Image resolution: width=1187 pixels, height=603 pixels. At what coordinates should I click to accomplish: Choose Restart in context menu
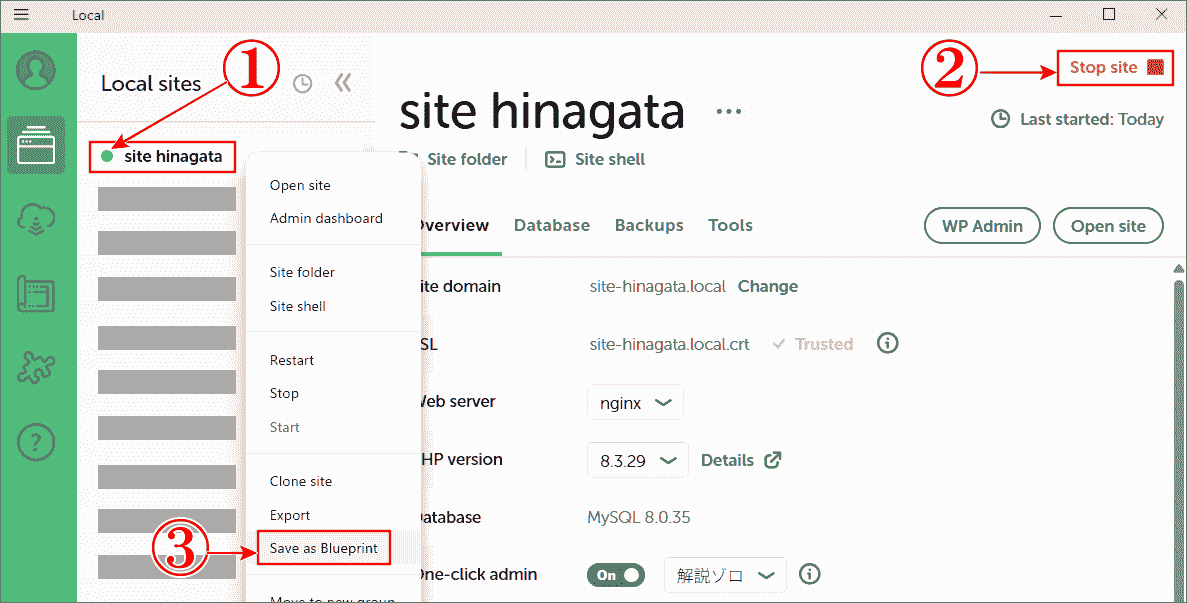tap(291, 360)
